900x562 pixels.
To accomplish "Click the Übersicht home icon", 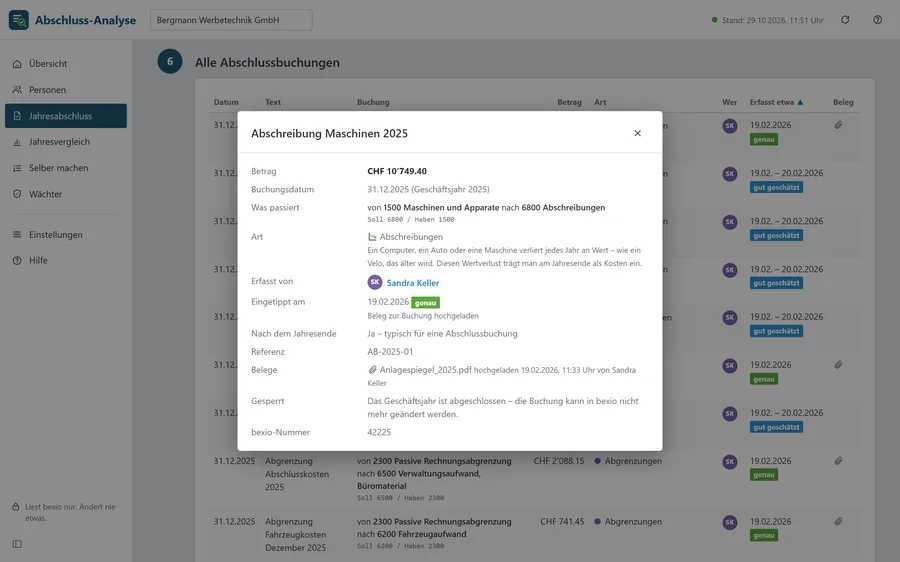I will (x=17, y=64).
